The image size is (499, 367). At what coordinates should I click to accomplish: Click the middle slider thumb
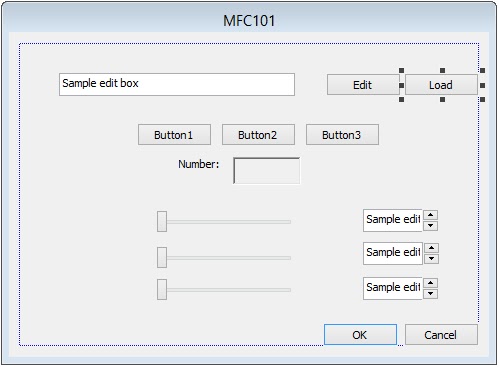(x=162, y=257)
